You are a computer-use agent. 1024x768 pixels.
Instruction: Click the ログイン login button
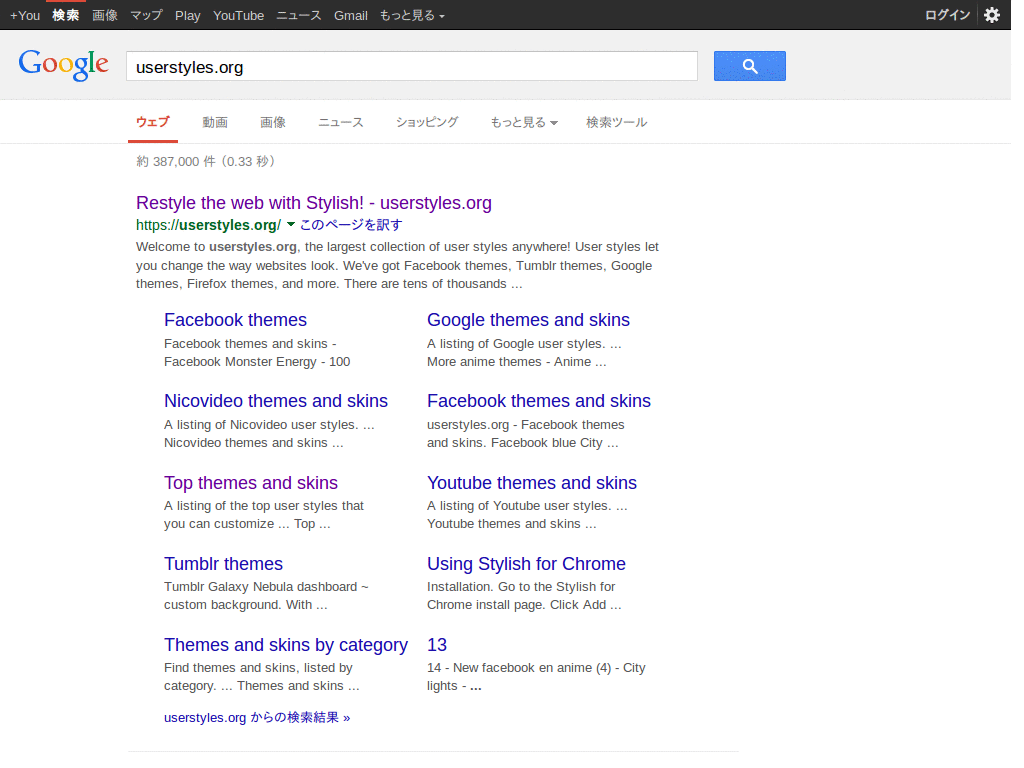pos(948,15)
